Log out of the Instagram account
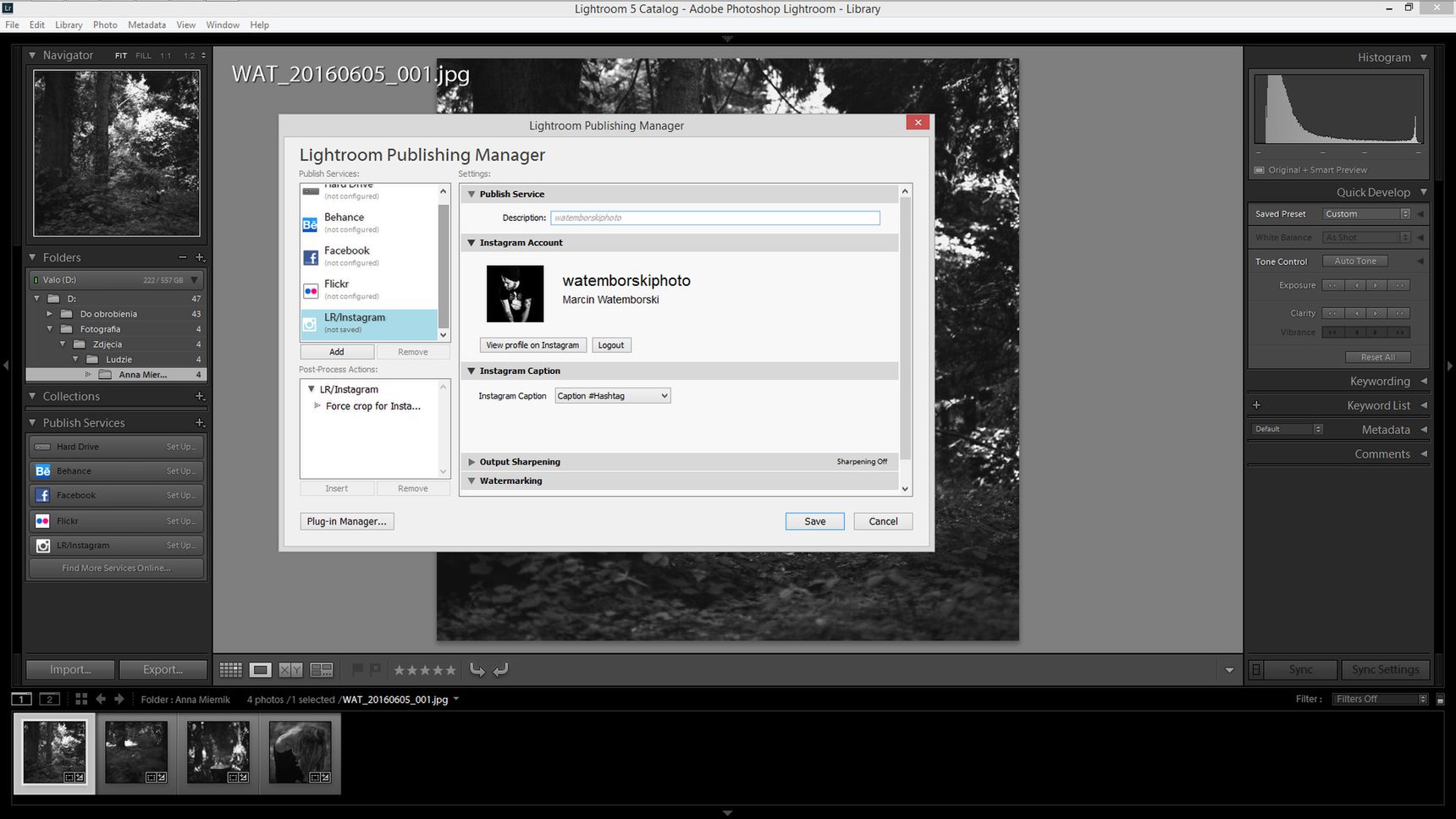The width and height of the screenshot is (1456, 819). pos(610,345)
